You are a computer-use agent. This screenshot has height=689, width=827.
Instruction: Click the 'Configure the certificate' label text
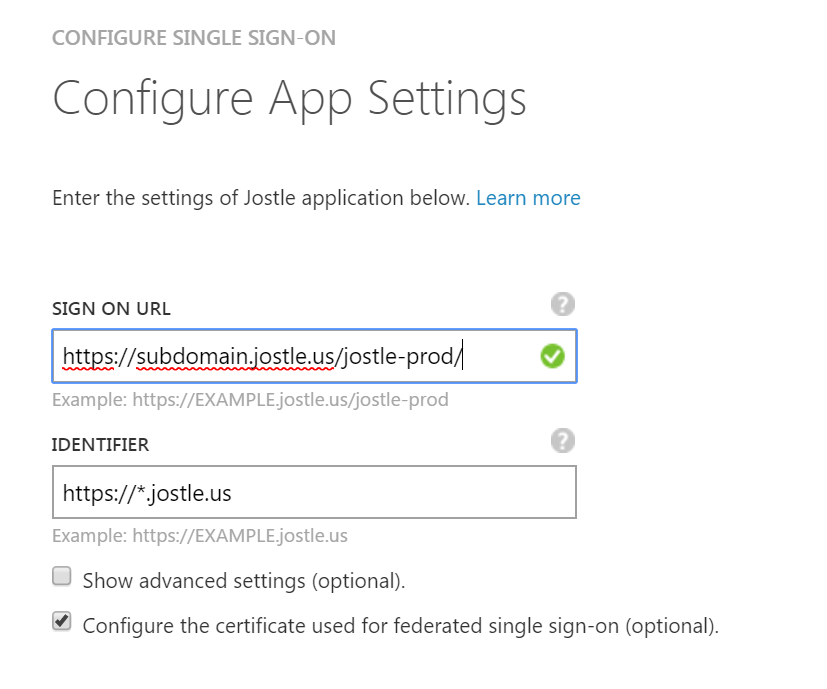(401, 626)
